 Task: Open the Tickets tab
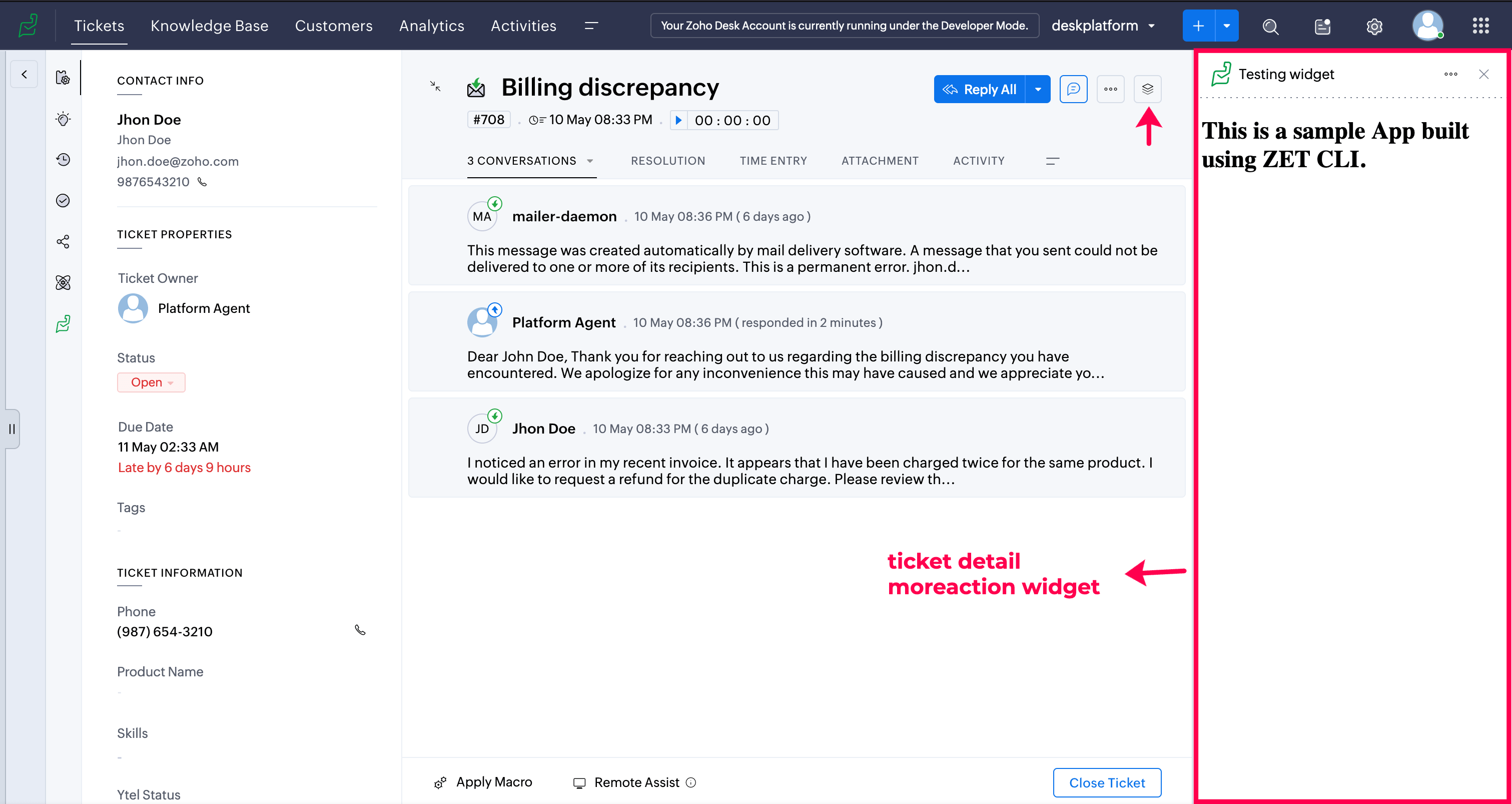click(99, 26)
